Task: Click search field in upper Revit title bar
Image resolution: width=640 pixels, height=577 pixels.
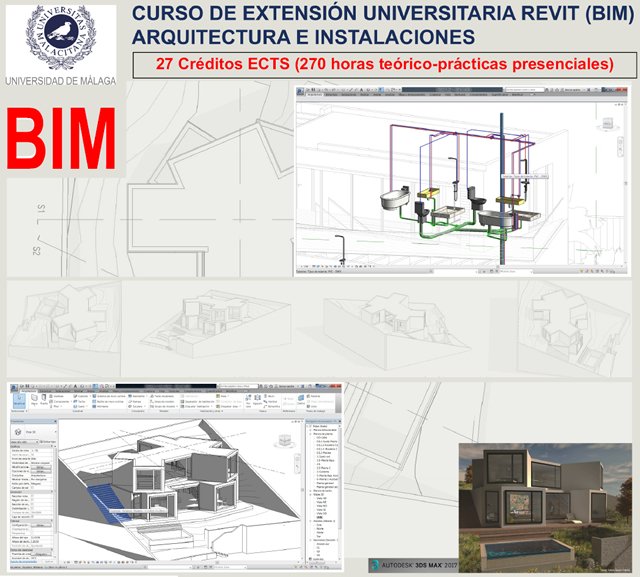Action: 525,90
